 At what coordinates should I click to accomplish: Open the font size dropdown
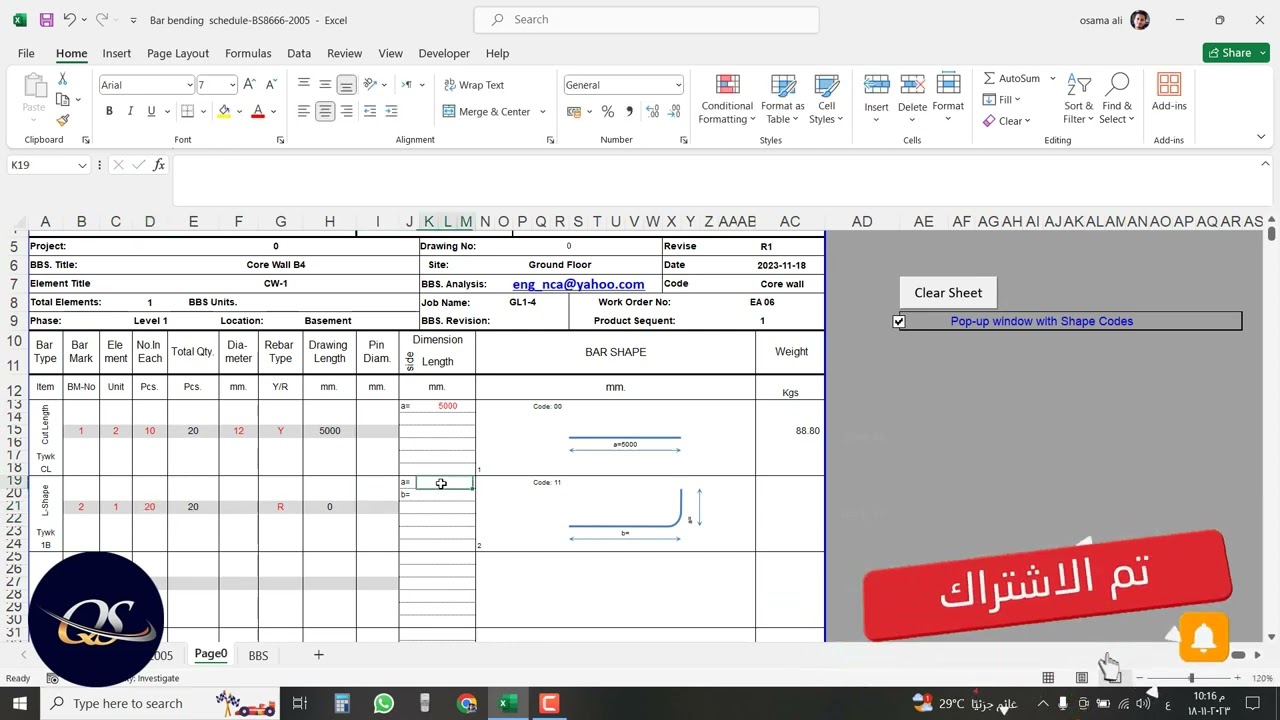(233, 85)
